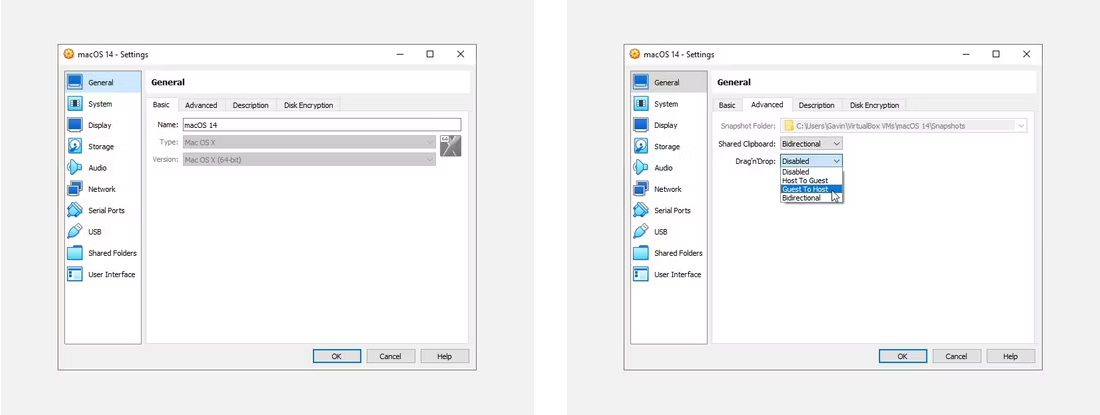This screenshot has width=1100, height=415.
Task: Collapse the Drag'n'Drop dropdown showing Disabled
Action: [811, 161]
